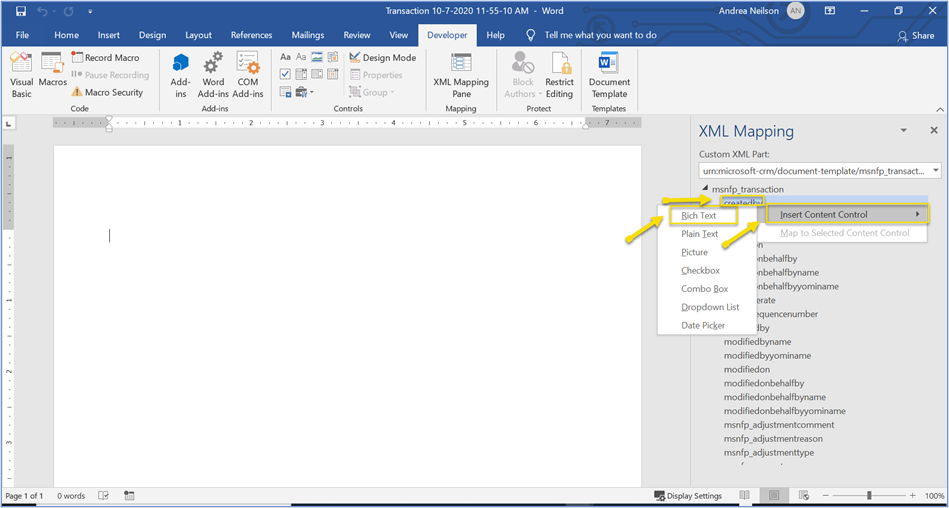Screen dimensions: 949x508
Task: Click the Undo arrow in title bar
Action: click(x=42, y=11)
